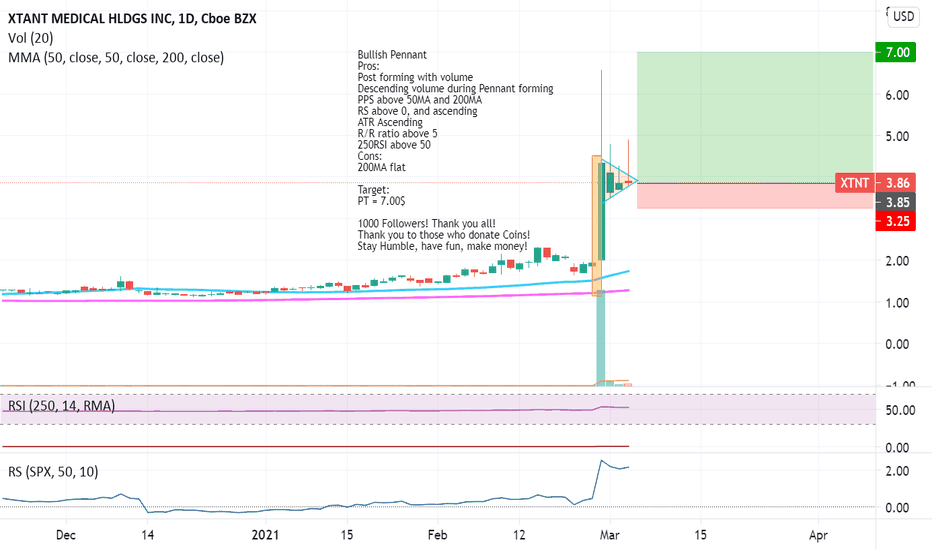Click the 'Mar' date label on time axis
The image size is (932, 550).
609,535
